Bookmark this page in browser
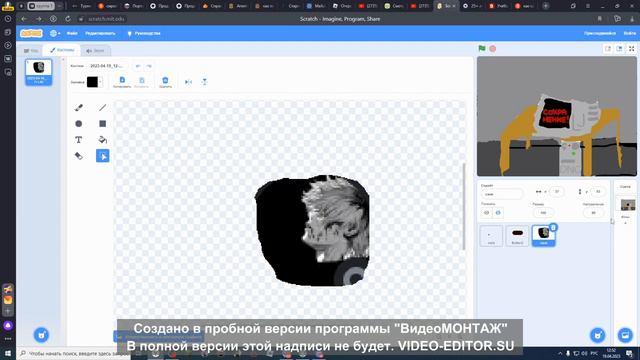 point(600,19)
